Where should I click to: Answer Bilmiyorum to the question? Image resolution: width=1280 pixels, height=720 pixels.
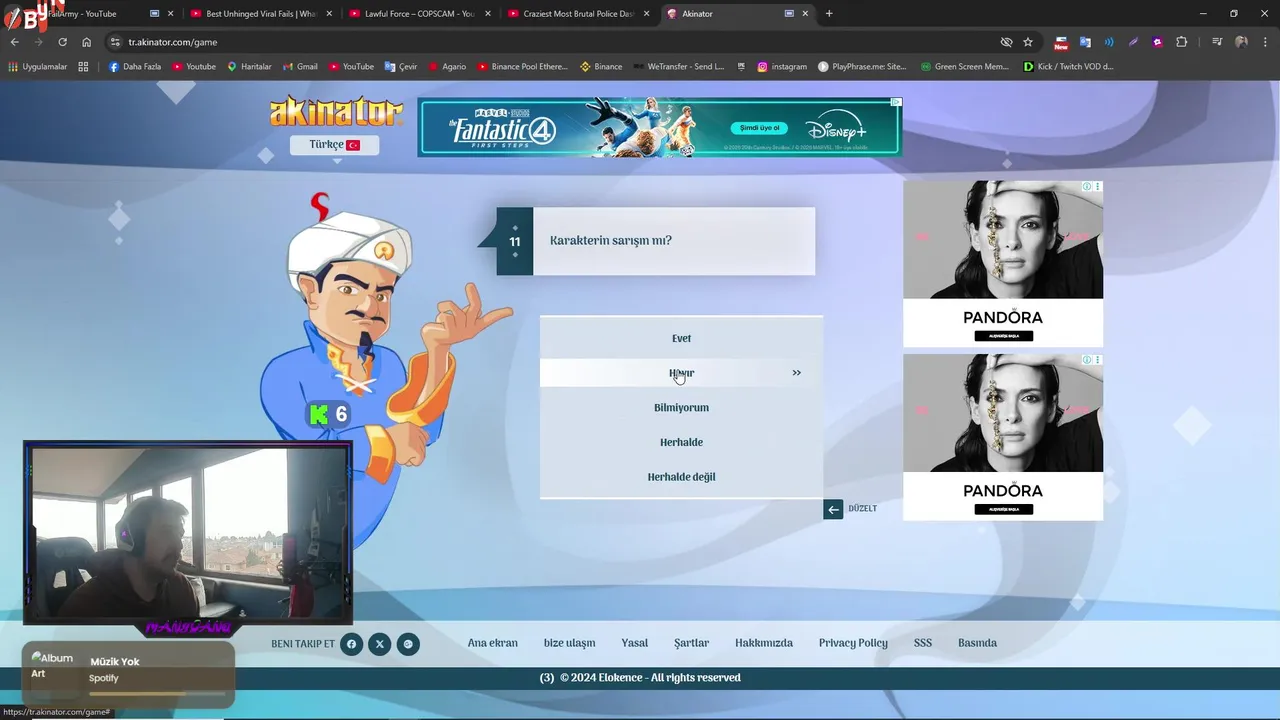point(681,408)
